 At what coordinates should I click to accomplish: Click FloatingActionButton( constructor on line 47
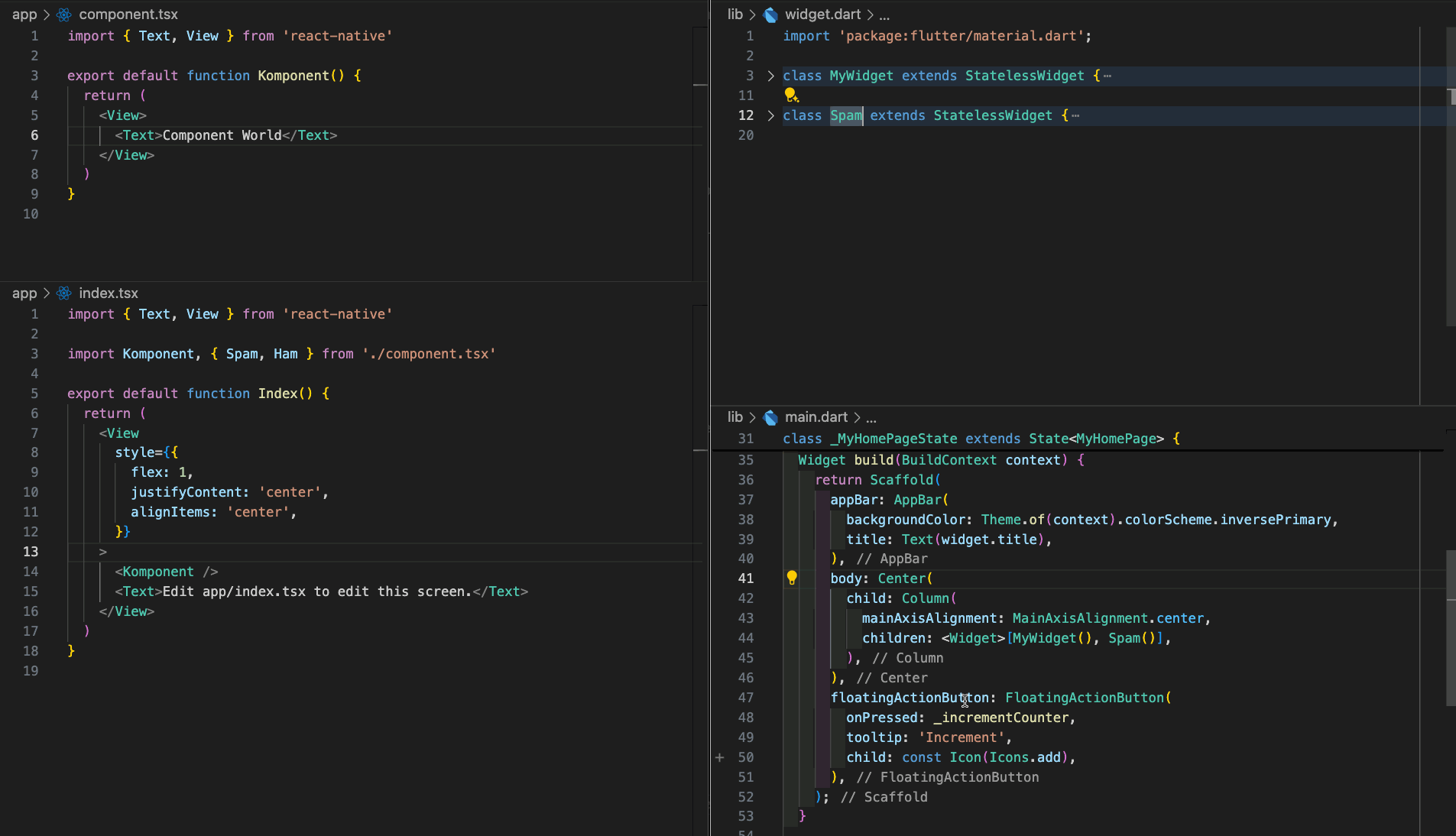click(x=1088, y=698)
